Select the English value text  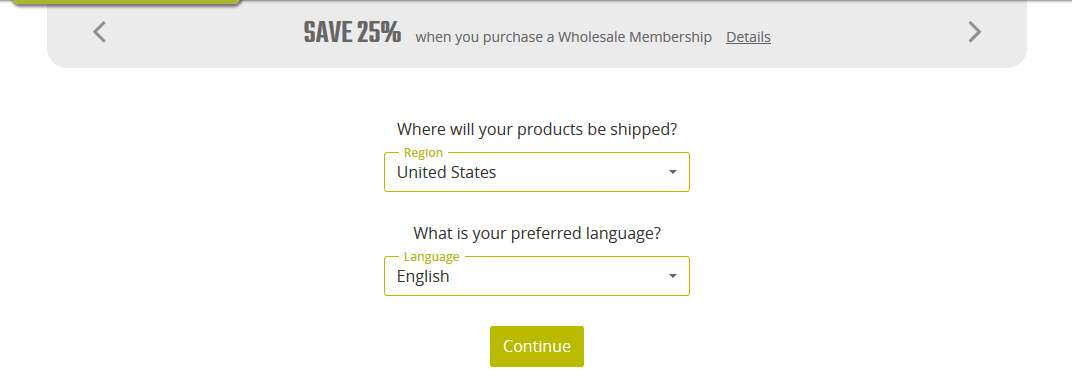click(423, 276)
